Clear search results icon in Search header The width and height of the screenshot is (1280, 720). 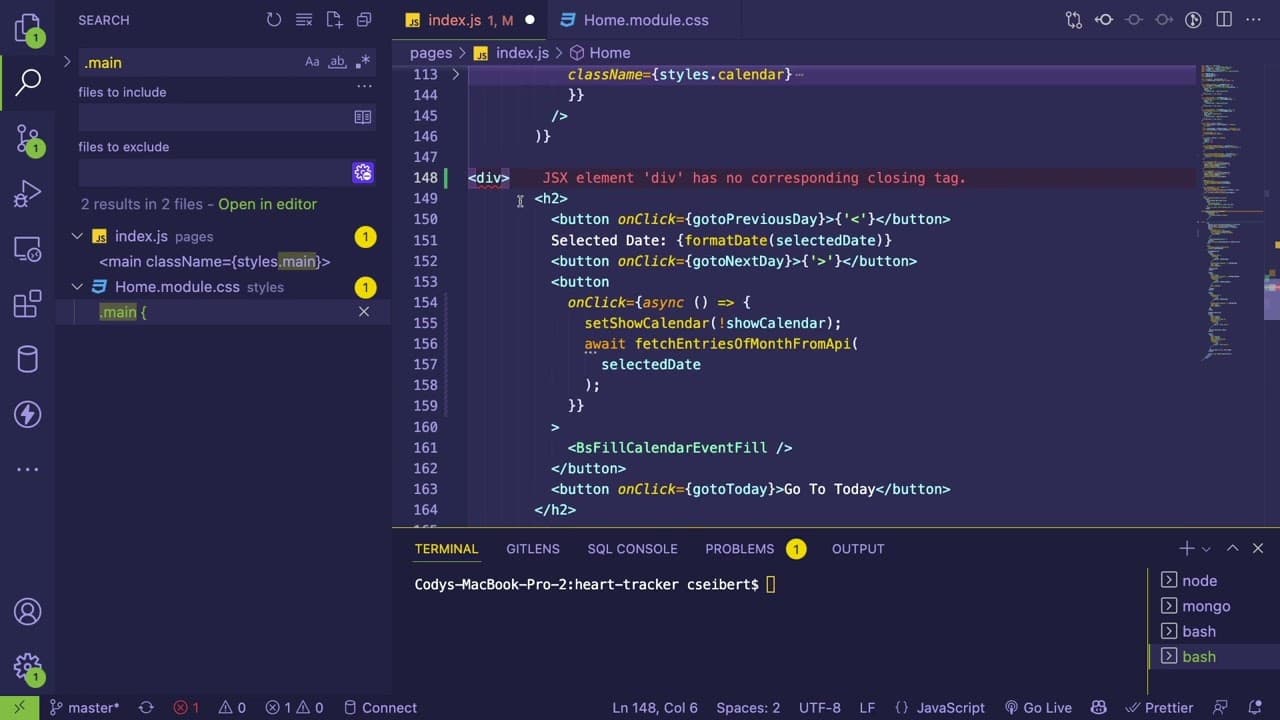point(304,20)
